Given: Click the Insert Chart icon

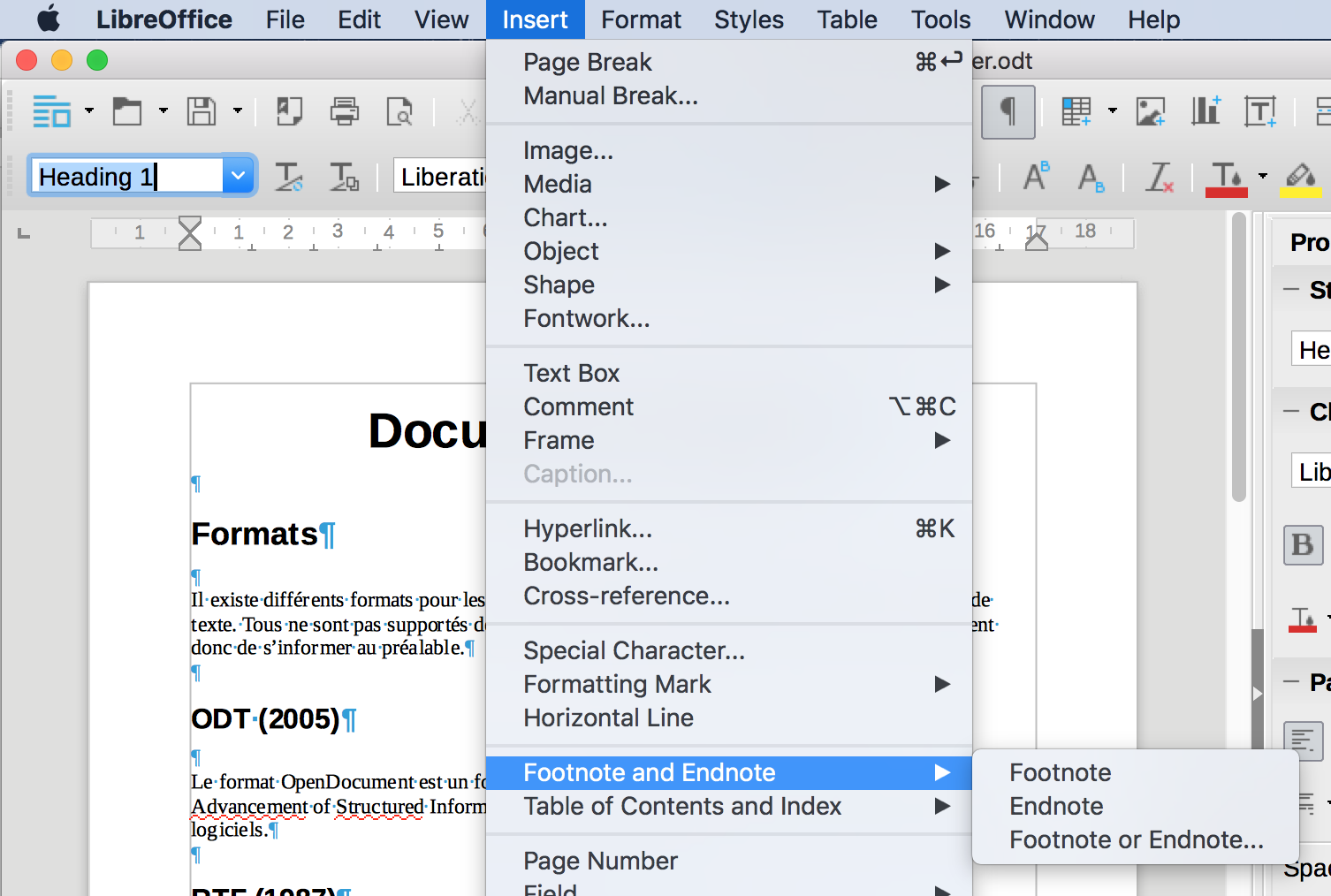Looking at the screenshot, I should click(1206, 111).
